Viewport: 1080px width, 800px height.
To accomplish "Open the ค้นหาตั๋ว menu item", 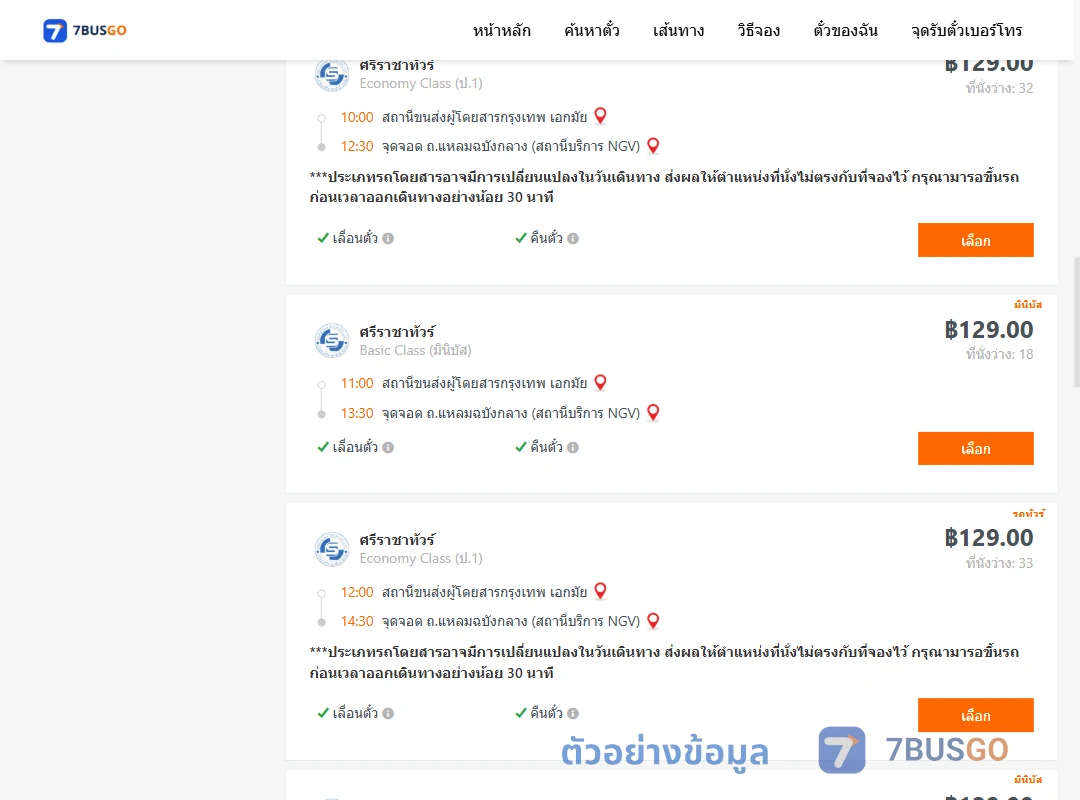I will [x=592, y=30].
